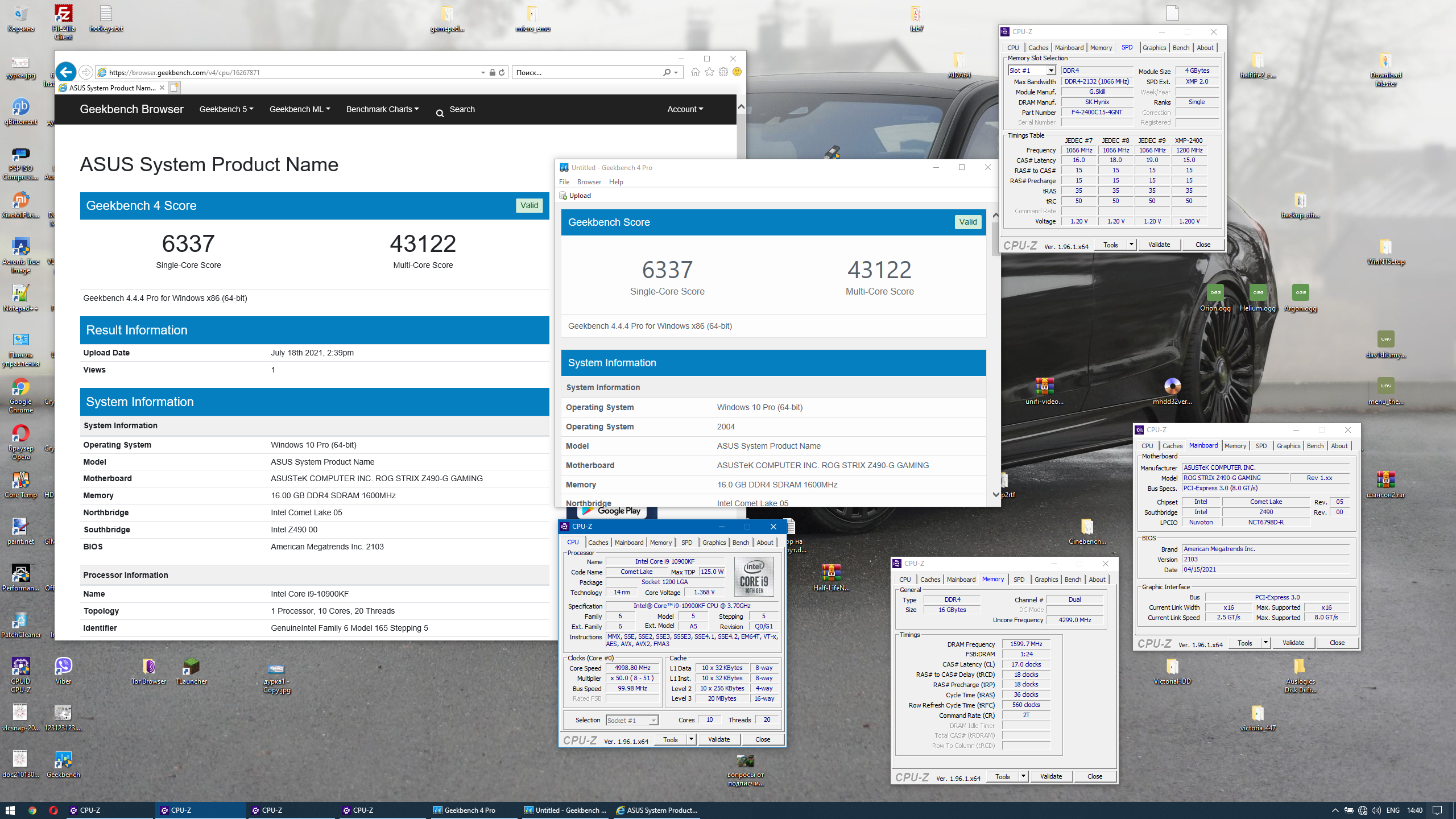
Task: Open the Geekbench Browser home link
Action: tap(131, 109)
